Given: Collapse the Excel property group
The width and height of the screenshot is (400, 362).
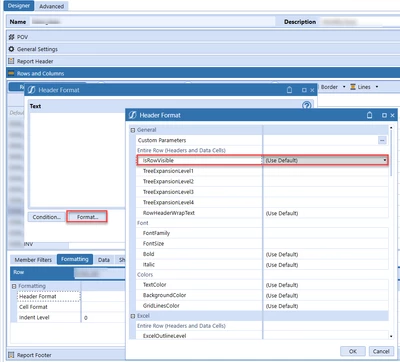Looking at the screenshot, I should click(x=133, y=316).
